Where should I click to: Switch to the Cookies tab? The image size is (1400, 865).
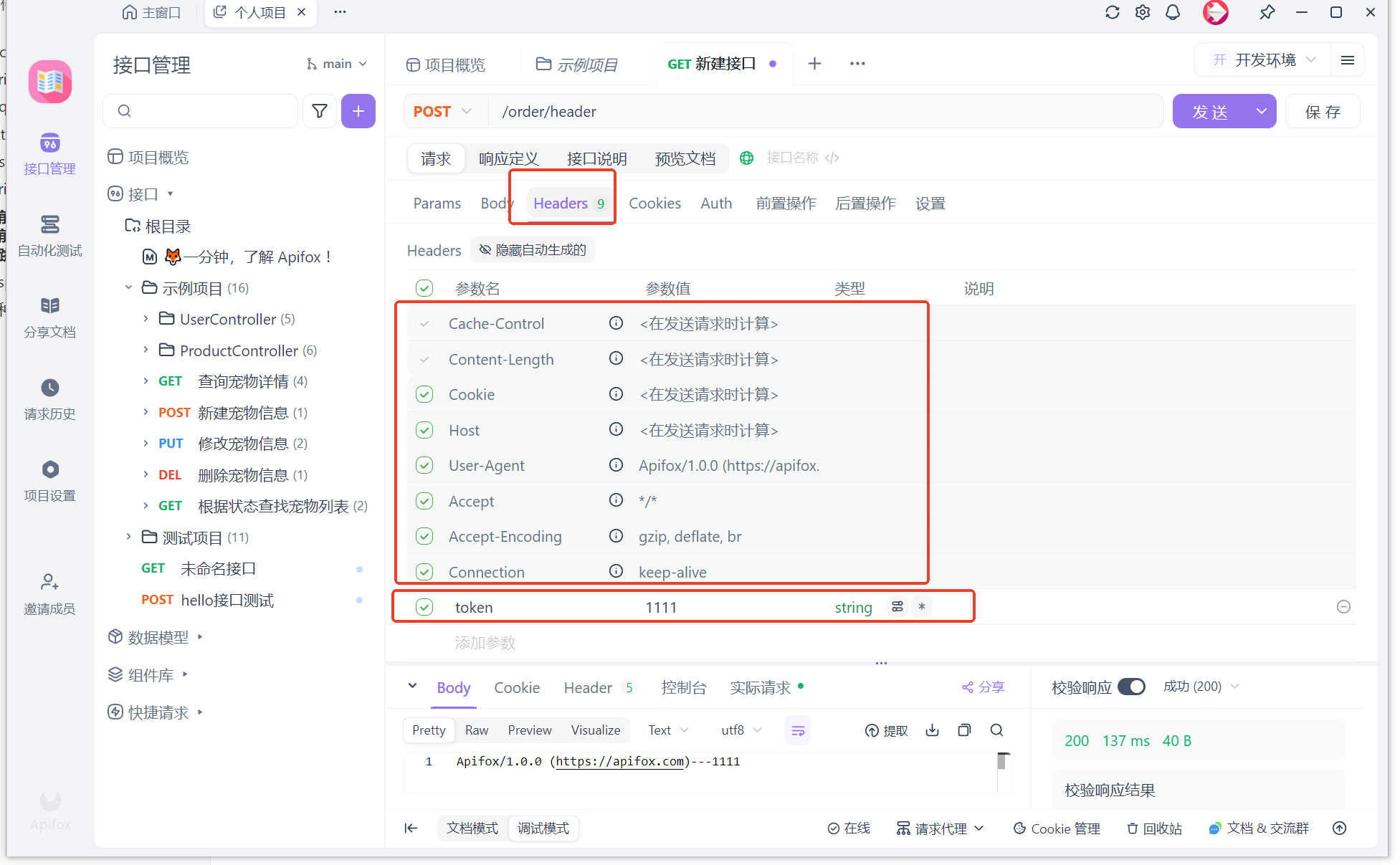coord(654,204)
